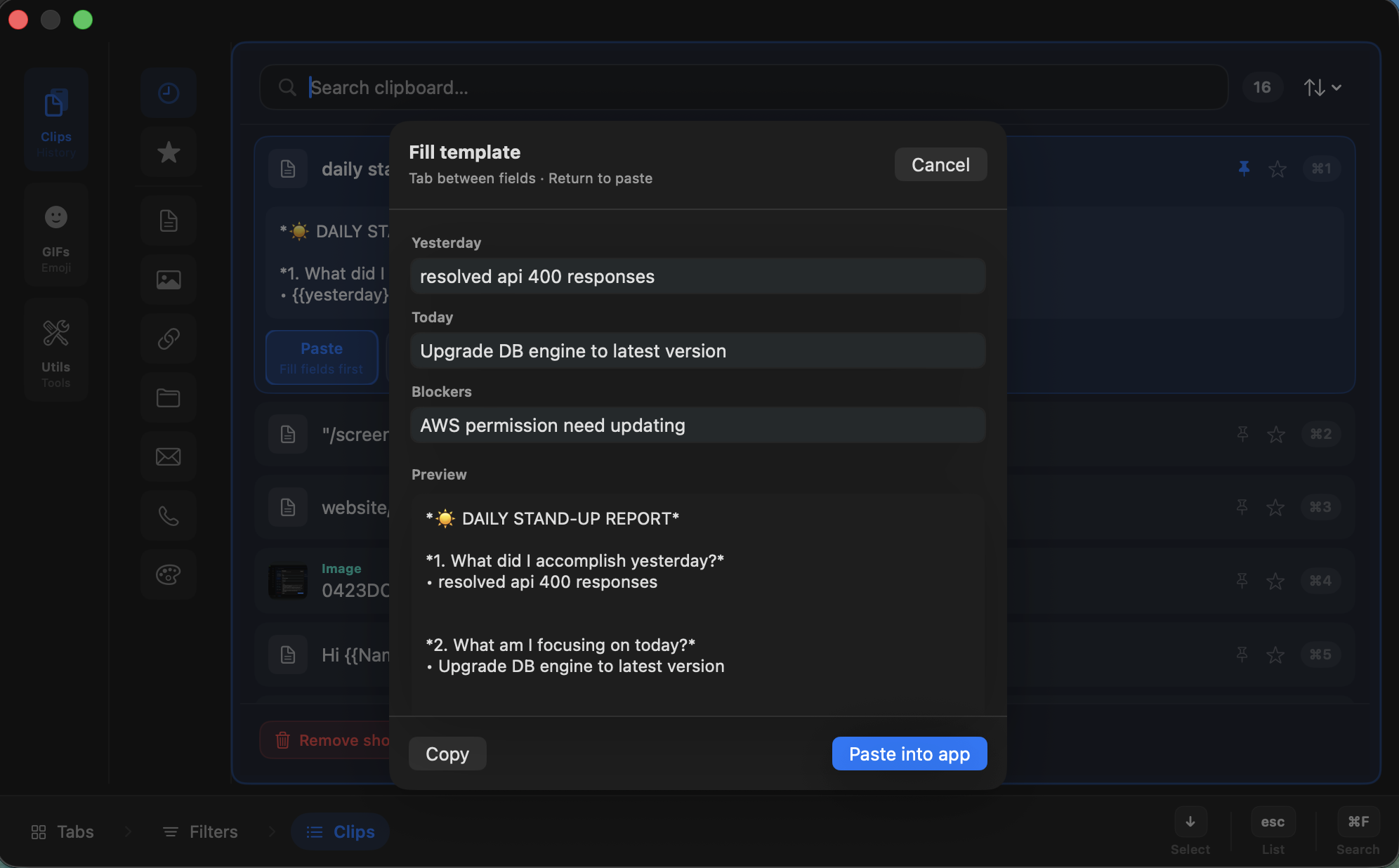Image resolution: width=1399 pixels, height=868 pixels.
Task: Open the image clip thumbnail
Action: 288,581
